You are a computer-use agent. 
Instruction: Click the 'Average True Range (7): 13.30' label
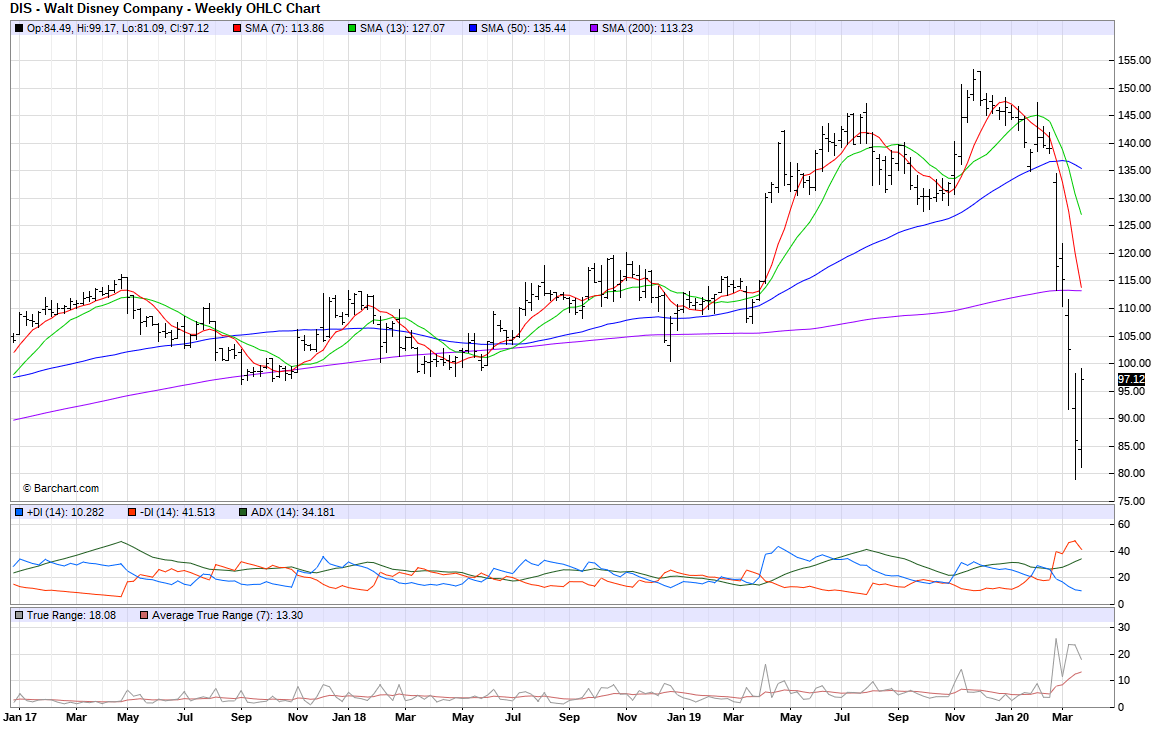tap(228, 615)
